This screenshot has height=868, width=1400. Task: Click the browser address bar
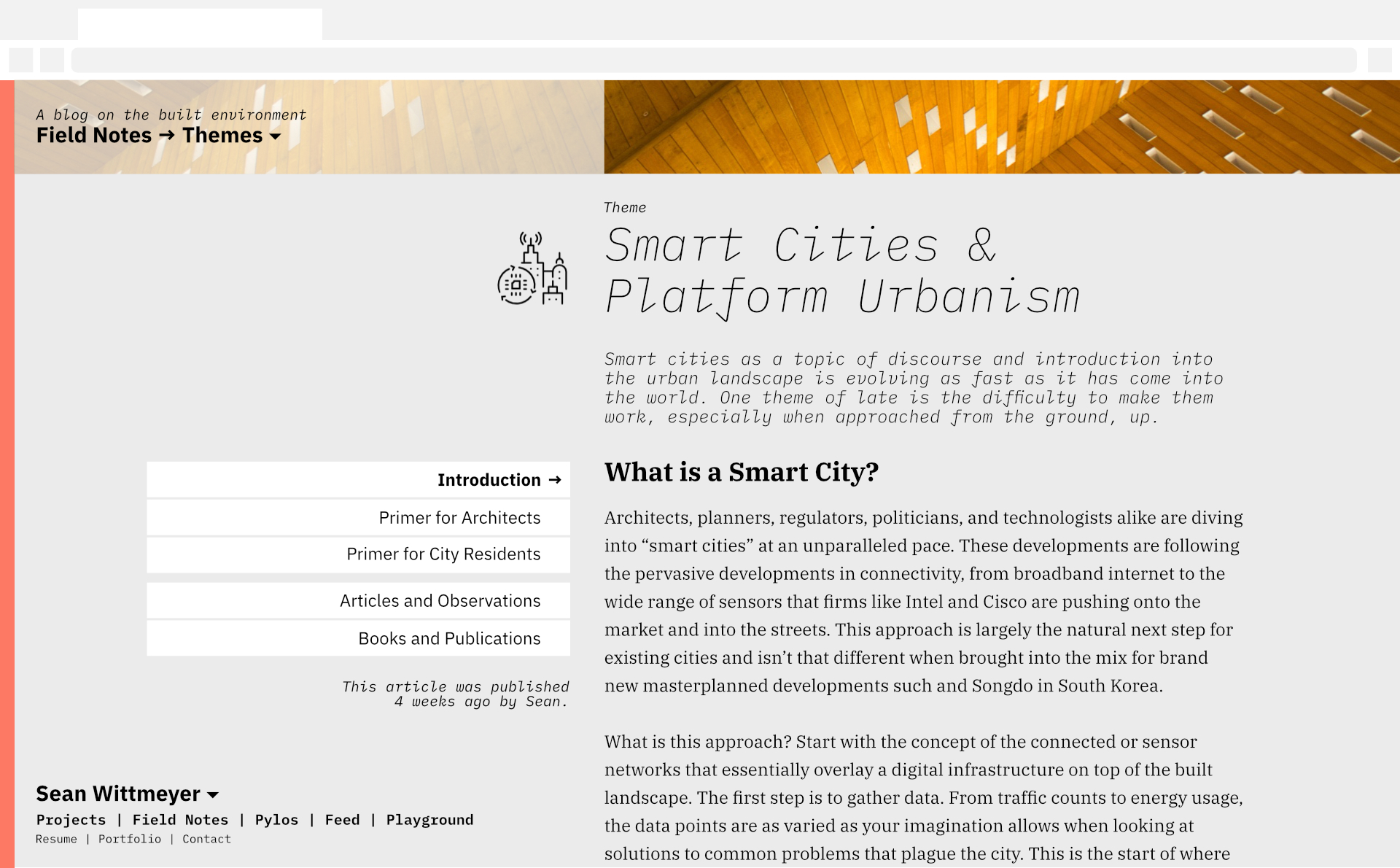(713, 60)
